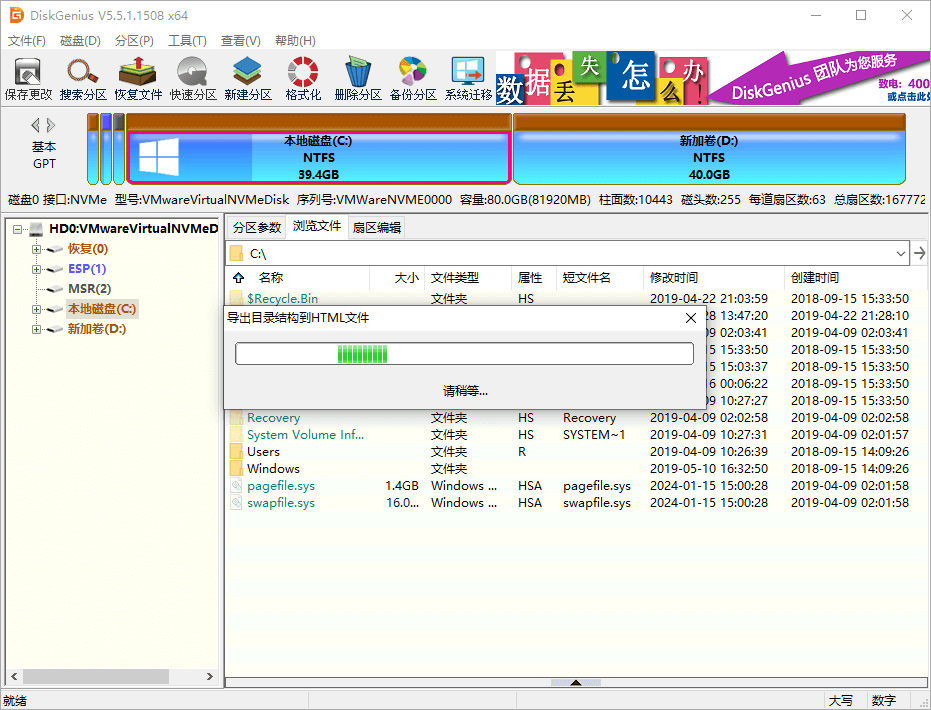Click the swapfile.sys file icon
Viewport: 931px width, 710px height.
pos(236,503)
